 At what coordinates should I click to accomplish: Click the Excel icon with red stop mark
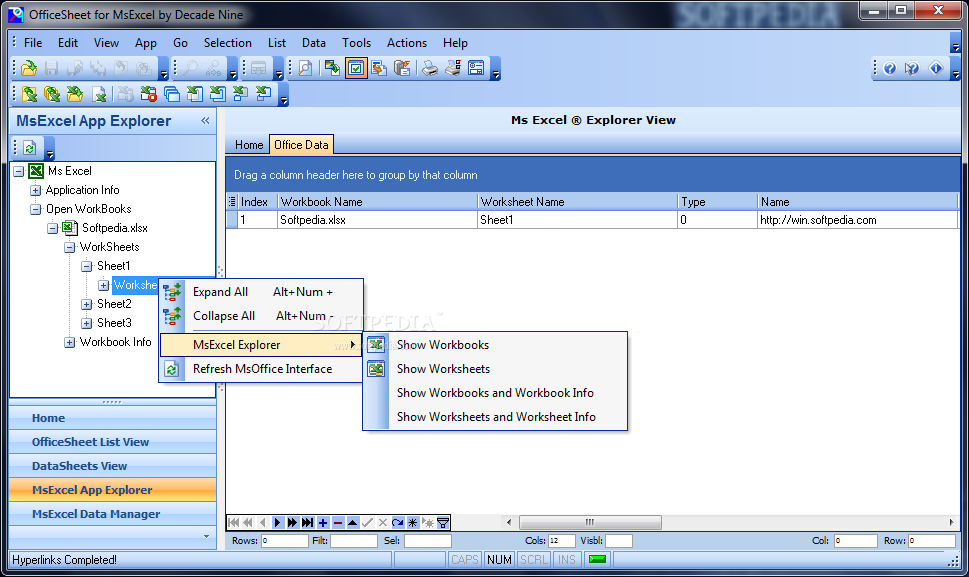pyautogui.click(x=148, y=94)
